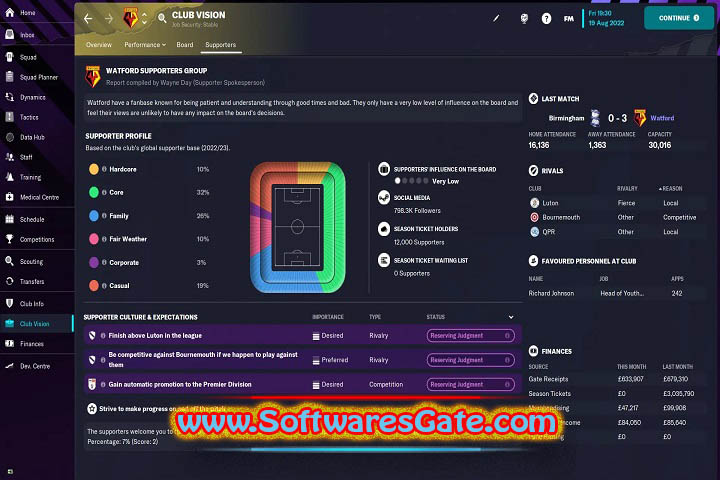Image resolution: width=720 pixels, height=480 pixels.
Task: Click the FM menu logo
Action: pyautogui.click(x=568, y=18)
